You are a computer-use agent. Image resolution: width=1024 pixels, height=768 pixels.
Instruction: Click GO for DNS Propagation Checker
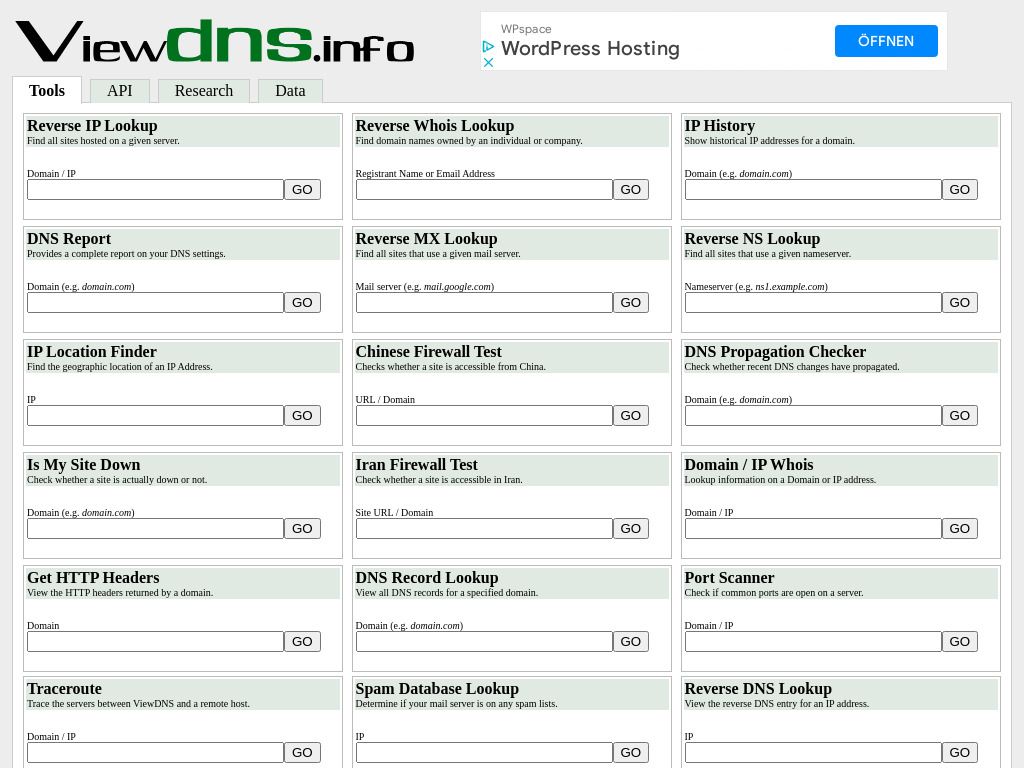[959, 415]
